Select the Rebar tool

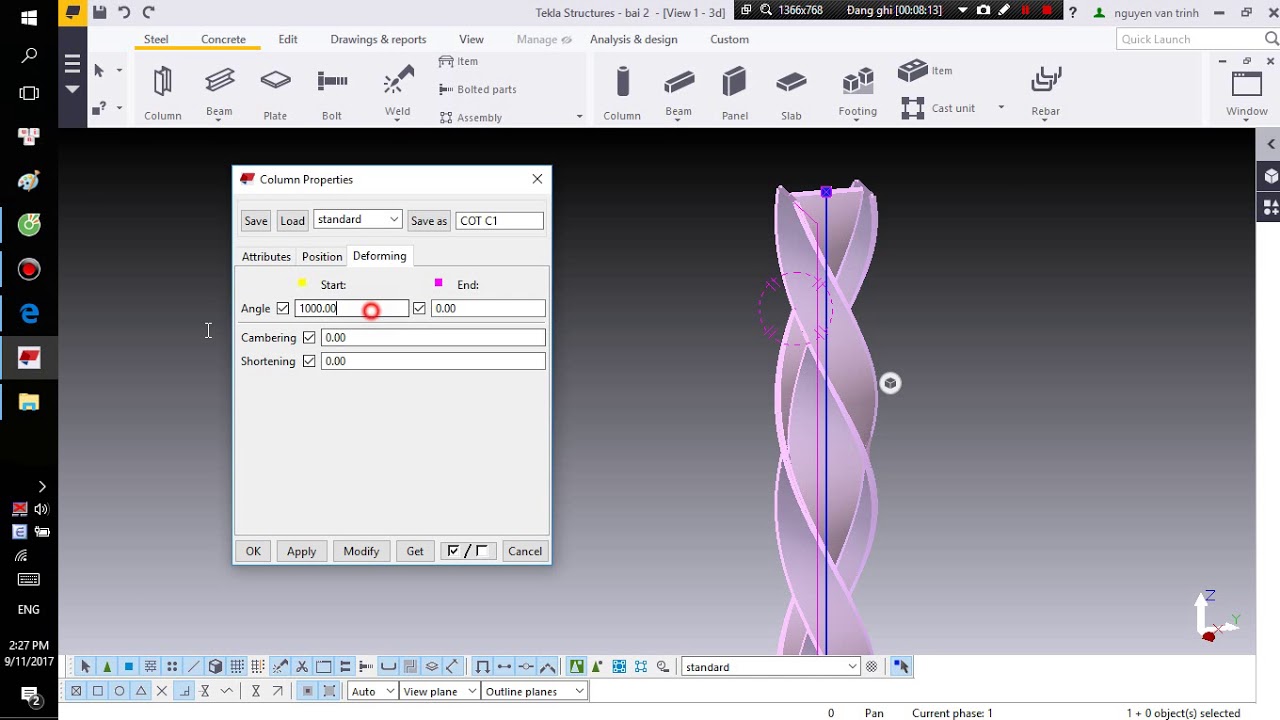(x=1046, y=93)
